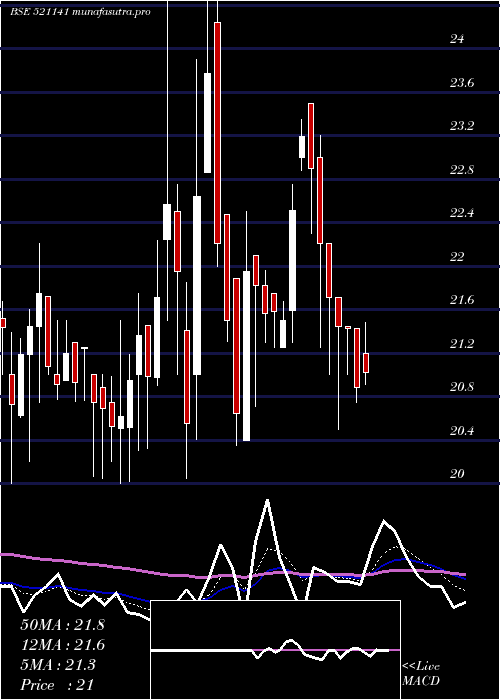Click the 'Price : 21' readout
The image size is (500, 700).
57,685
